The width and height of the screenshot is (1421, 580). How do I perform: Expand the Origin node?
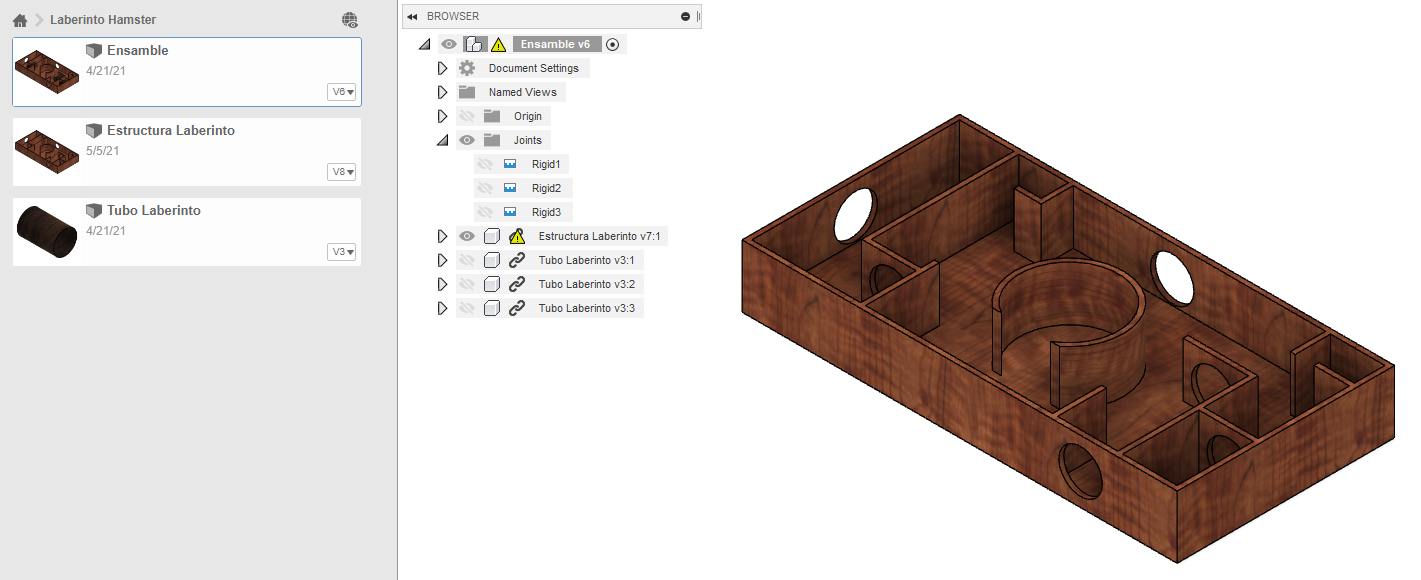tap(442, 116)
